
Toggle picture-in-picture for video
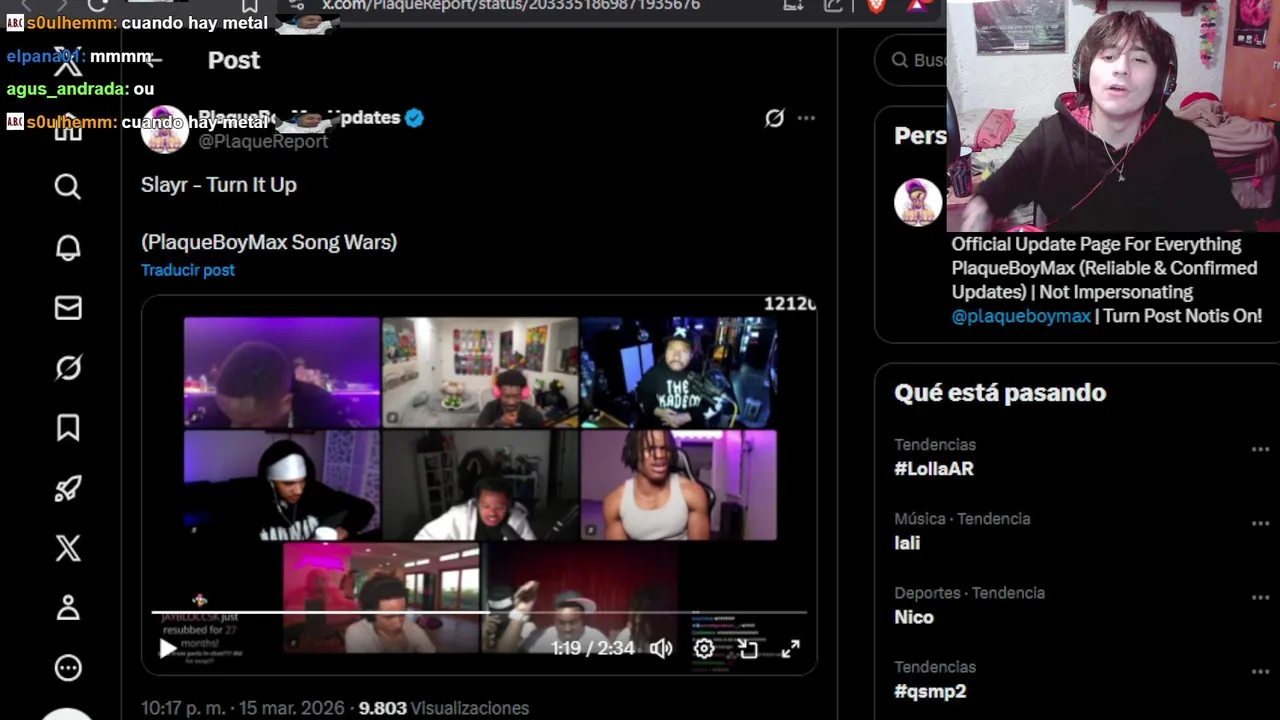[x=748, y=649]
